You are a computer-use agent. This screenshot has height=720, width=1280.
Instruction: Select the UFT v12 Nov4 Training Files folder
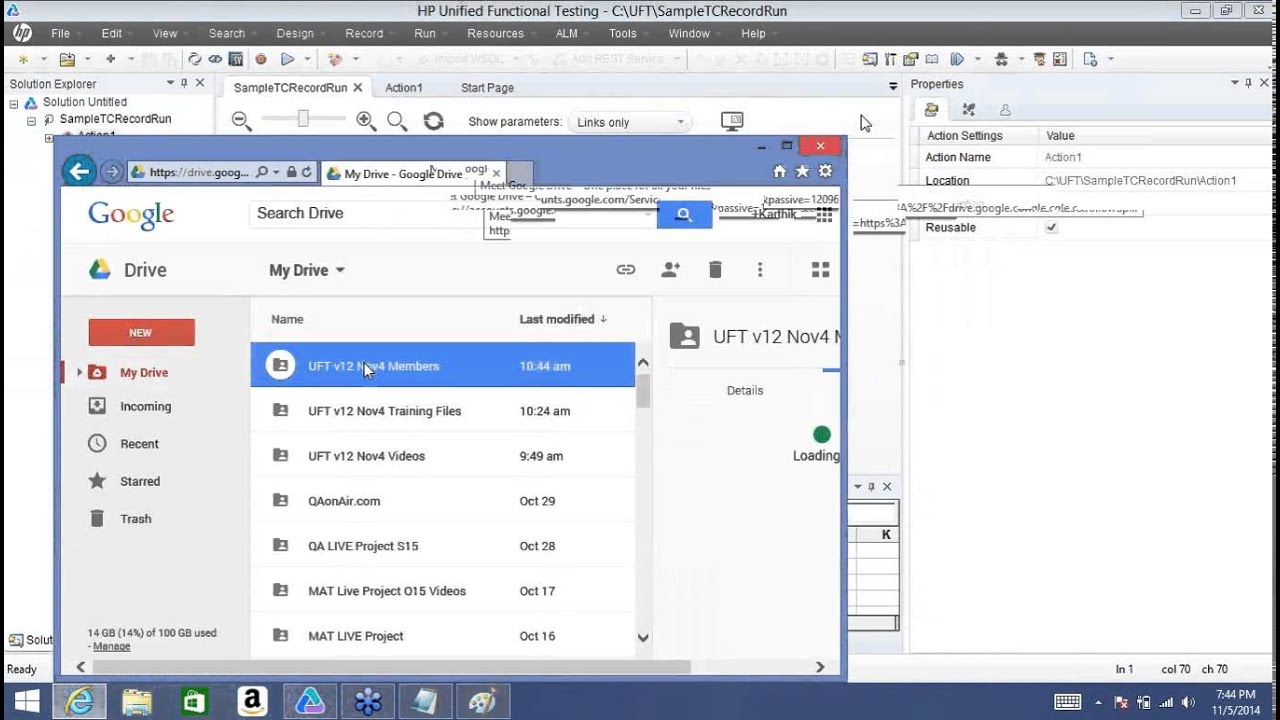pyautogui.click(x=442, y=411)
